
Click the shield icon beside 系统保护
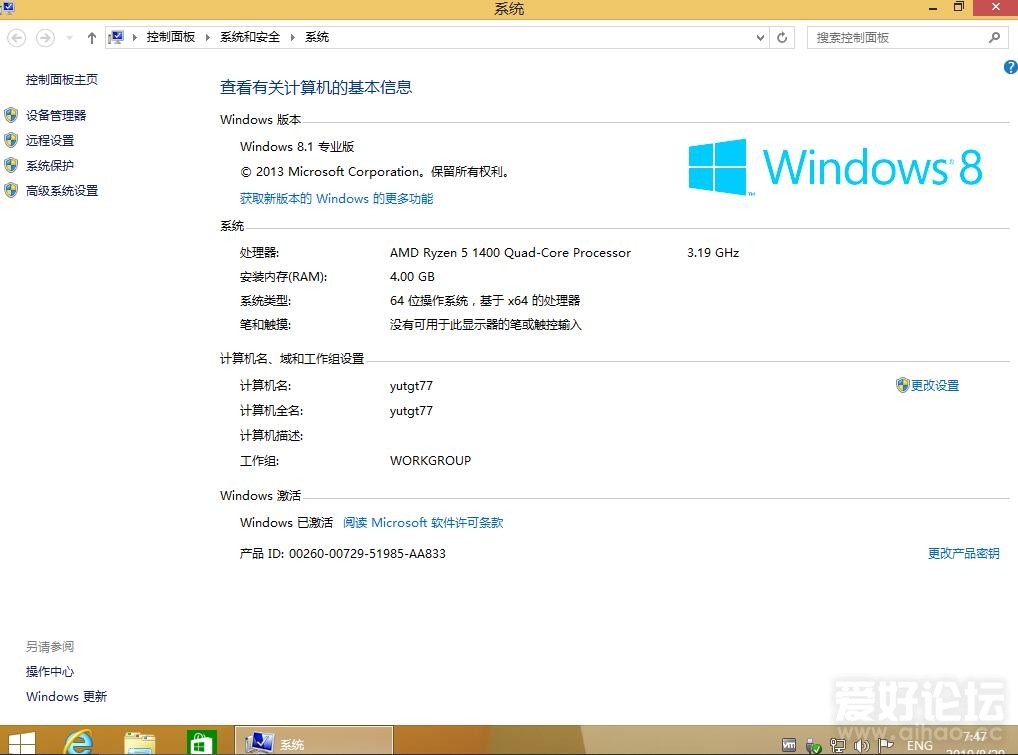point(11,165)
